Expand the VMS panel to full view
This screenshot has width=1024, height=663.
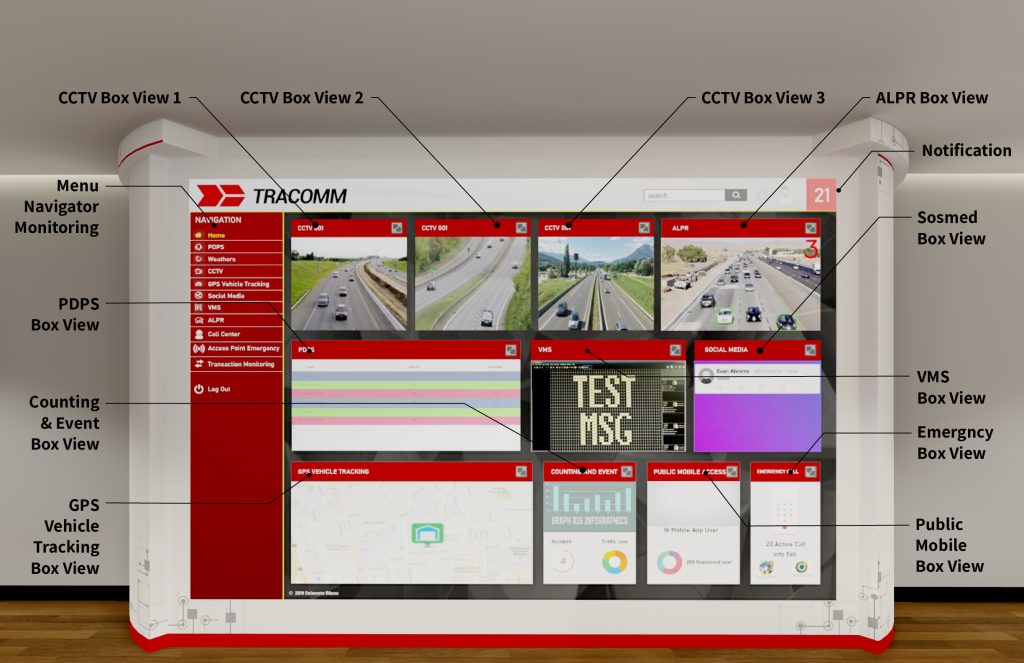pos(674,350)
